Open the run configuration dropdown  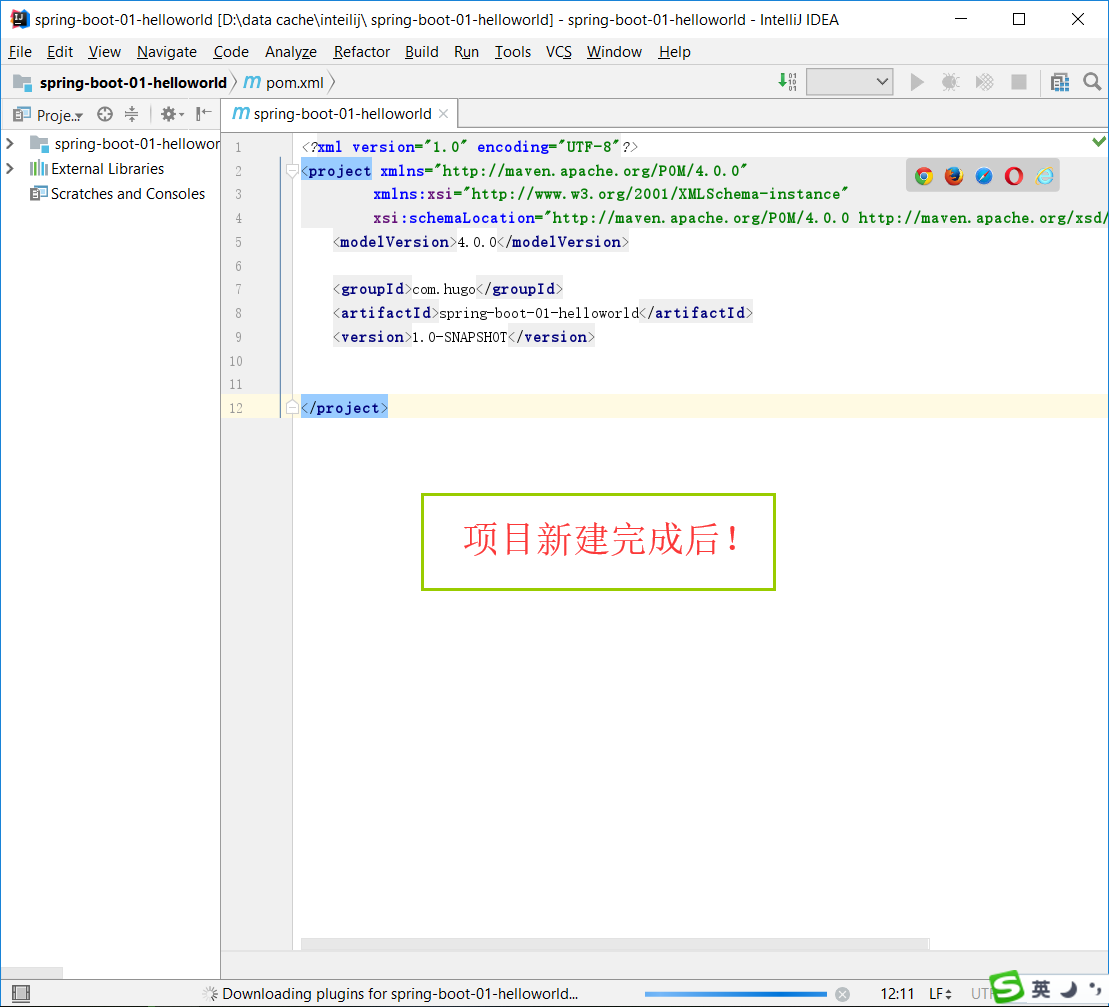pos(850,82)
